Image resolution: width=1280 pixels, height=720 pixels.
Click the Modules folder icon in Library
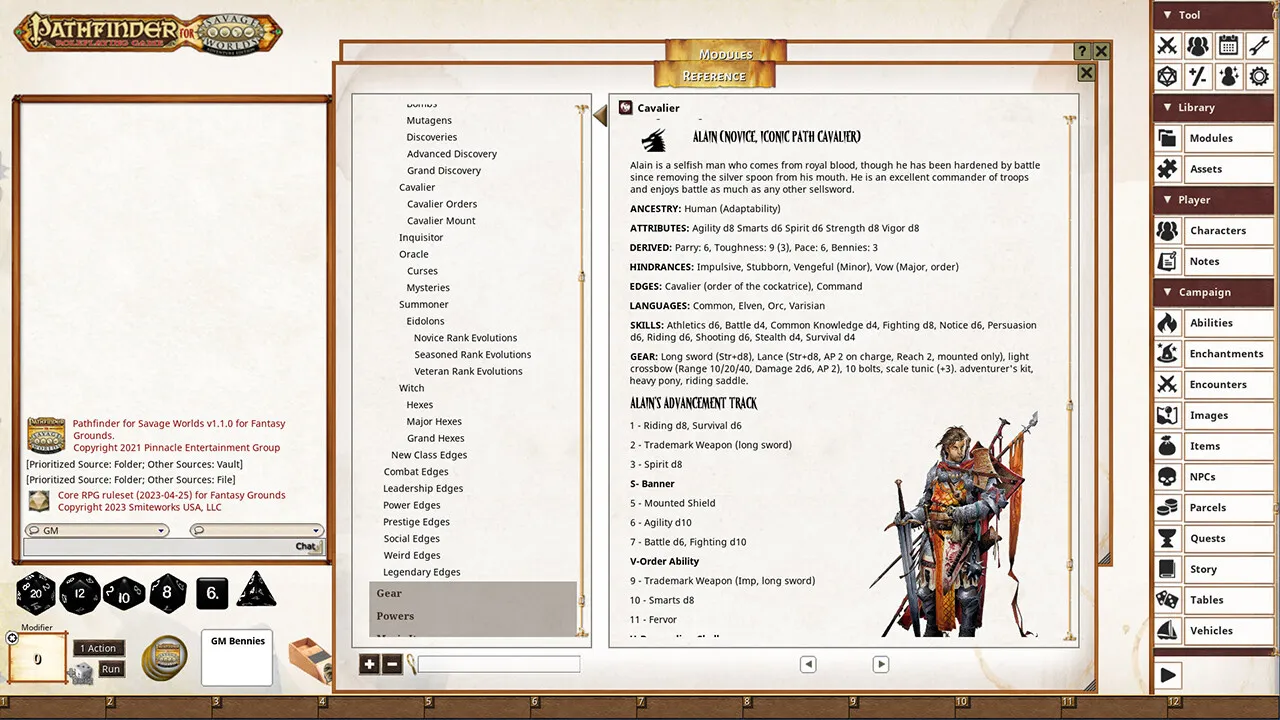[1167, 138]
